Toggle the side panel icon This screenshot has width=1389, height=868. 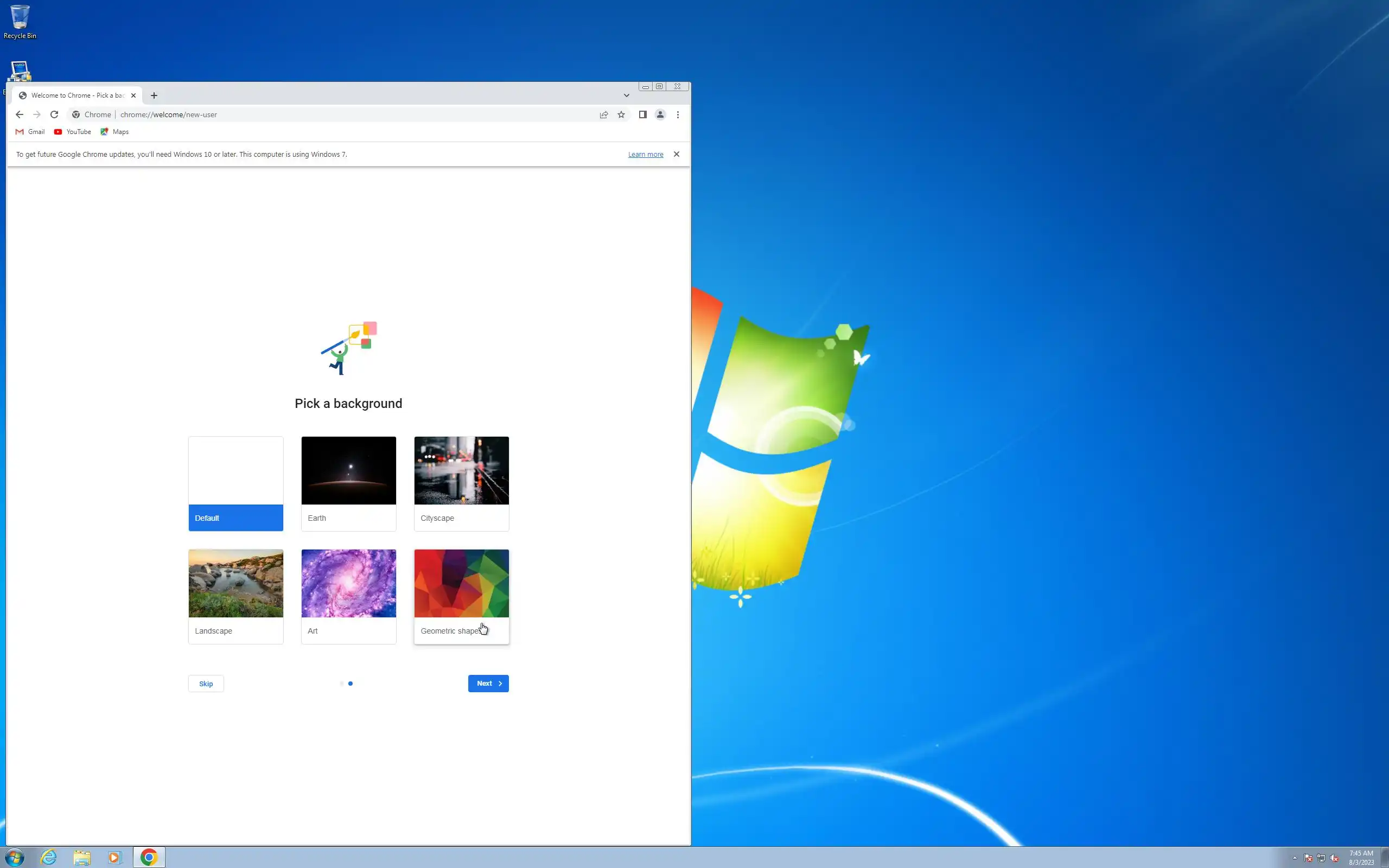(x=643, y=115)
